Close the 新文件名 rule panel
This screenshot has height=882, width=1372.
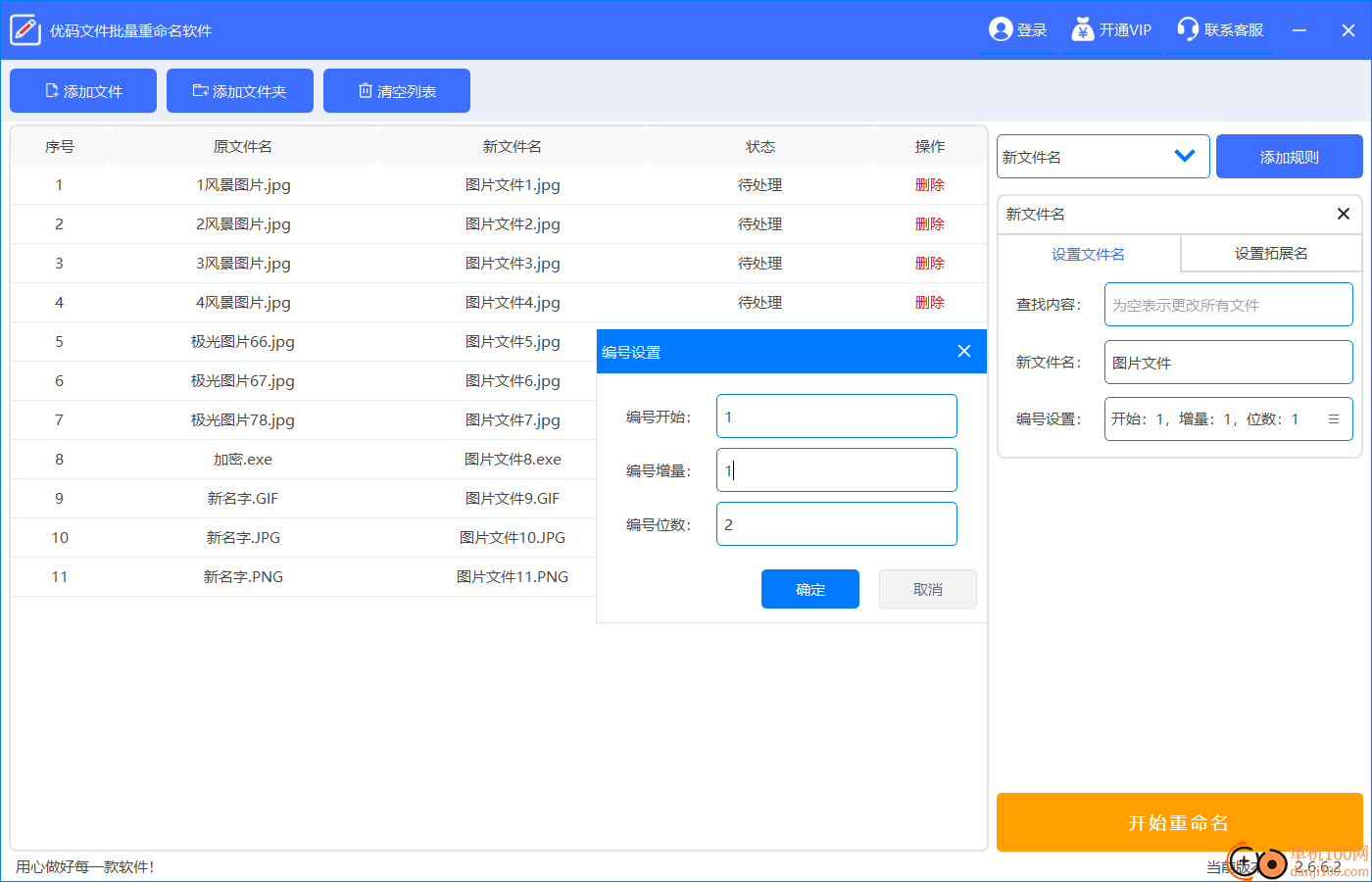click(x=1344, y=214)
